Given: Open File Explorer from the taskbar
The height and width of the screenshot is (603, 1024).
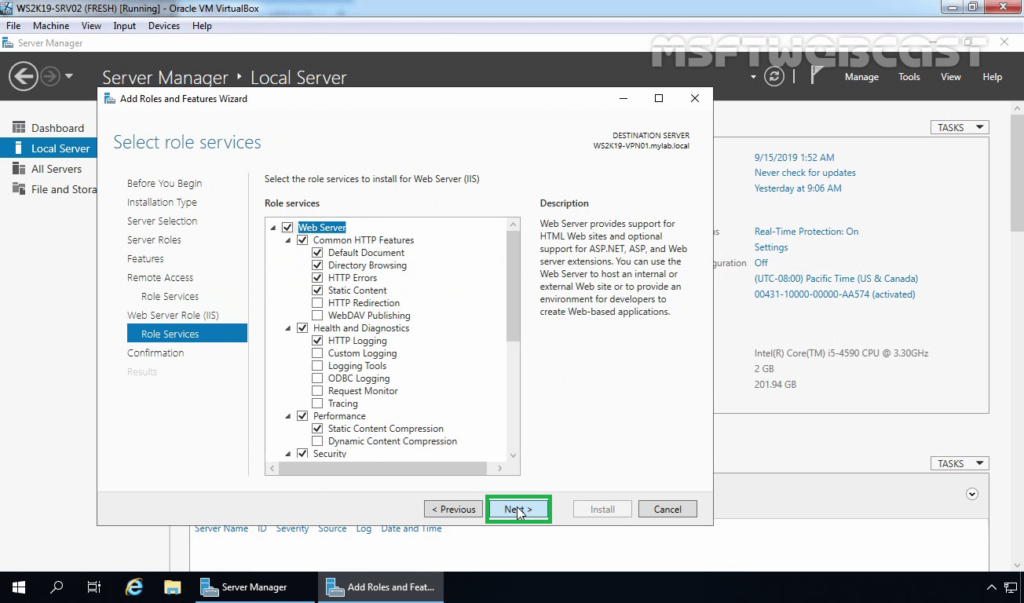Looking at the screenshot, I should (x=172, y=587).
